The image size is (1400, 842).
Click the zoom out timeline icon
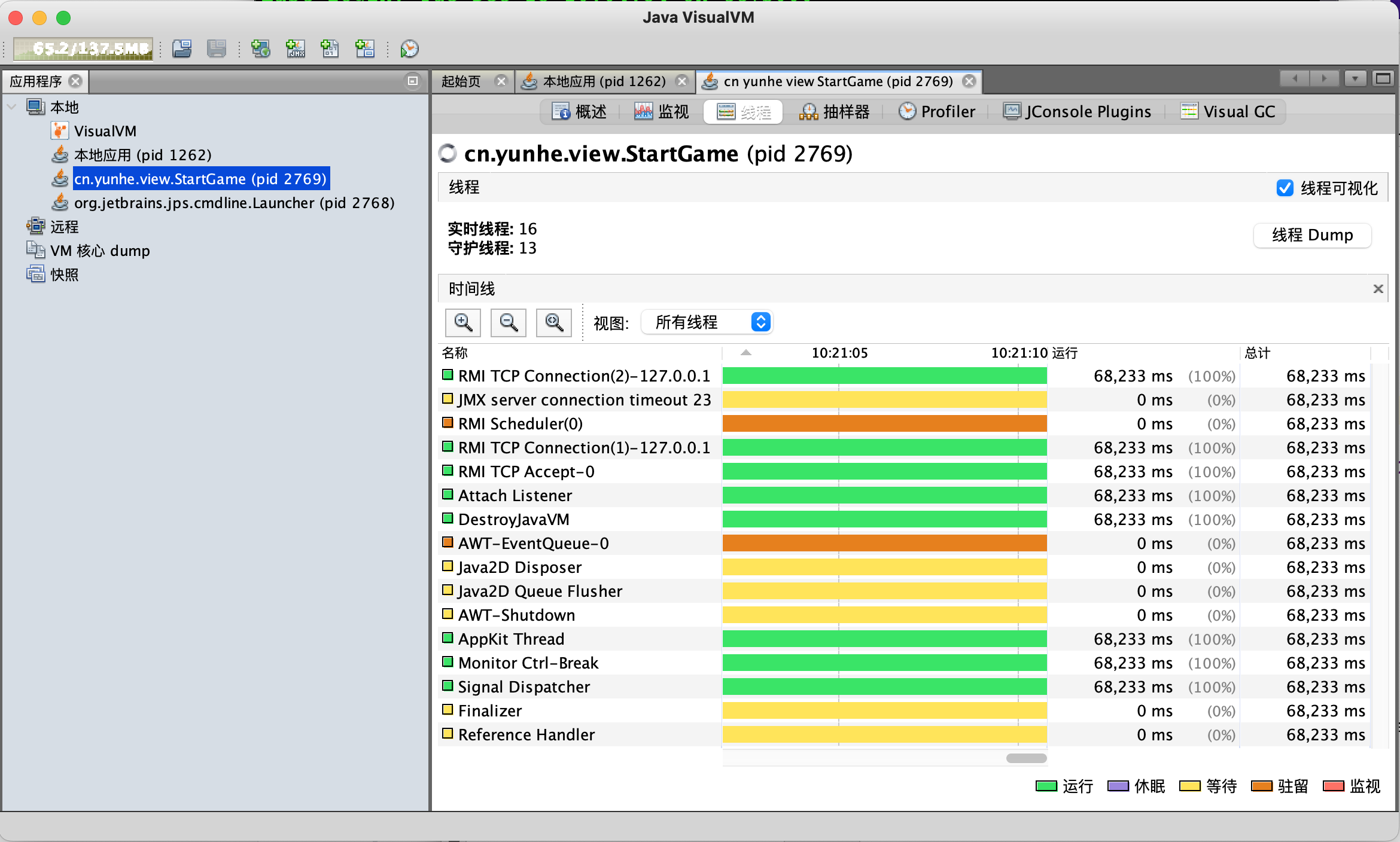pos(508,322)
